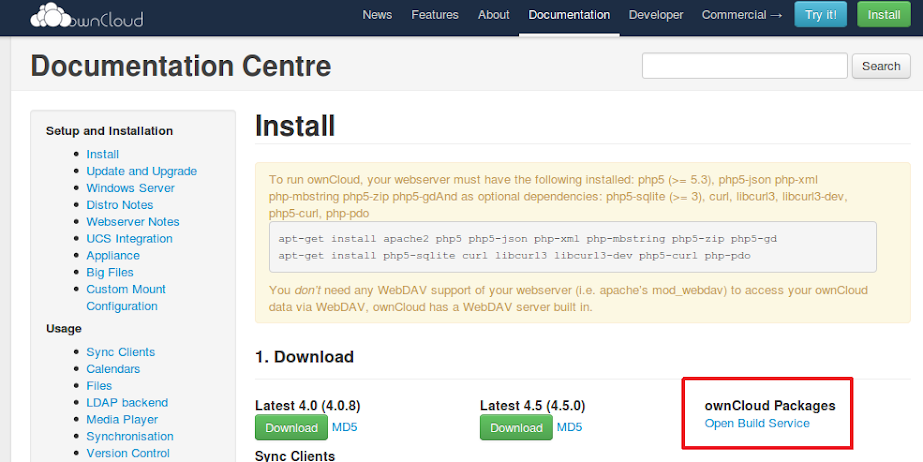Open the Commercial link
The height and width of the screenshot is (462, 923).
742,15
